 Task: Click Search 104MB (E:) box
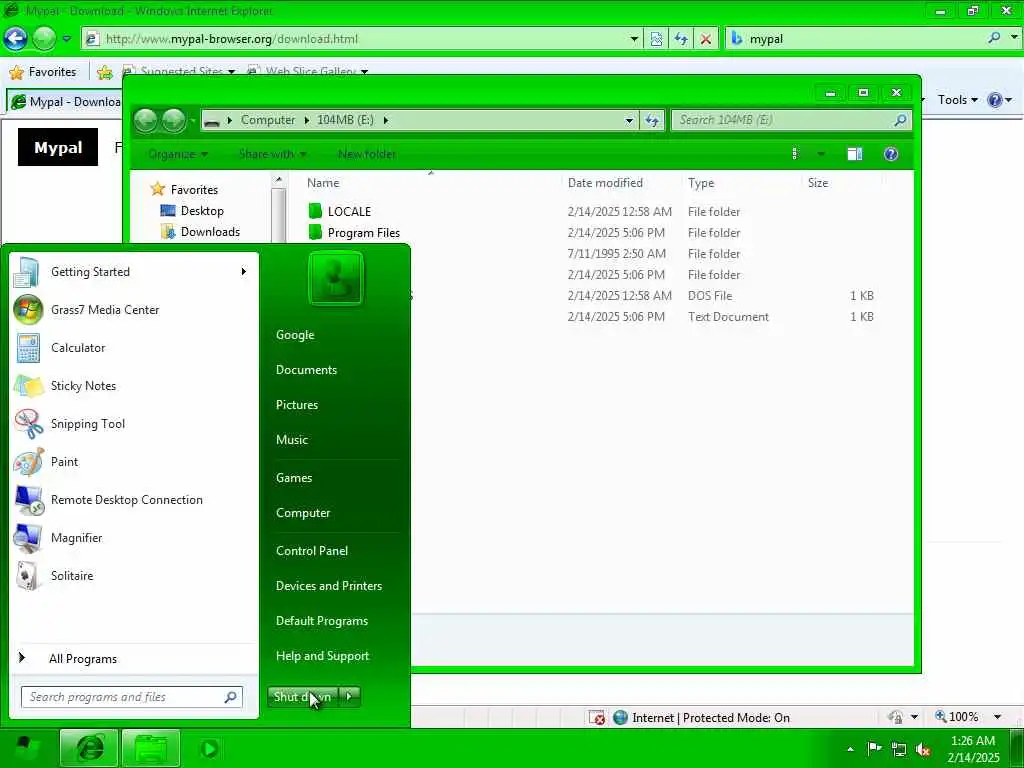click(791, 120)
